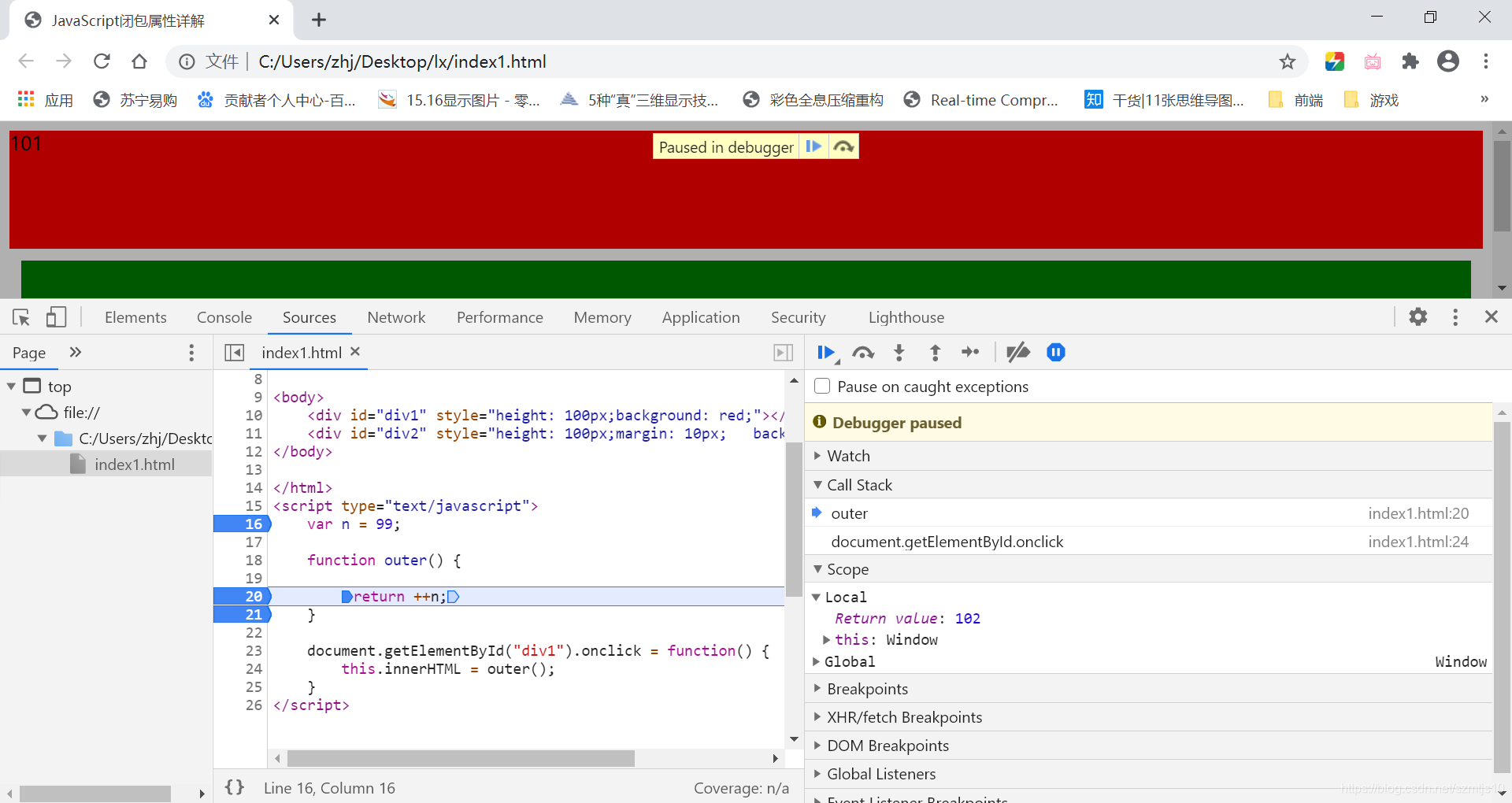
Task: Show more navigator tabs chevron
Action: point(76,352)
